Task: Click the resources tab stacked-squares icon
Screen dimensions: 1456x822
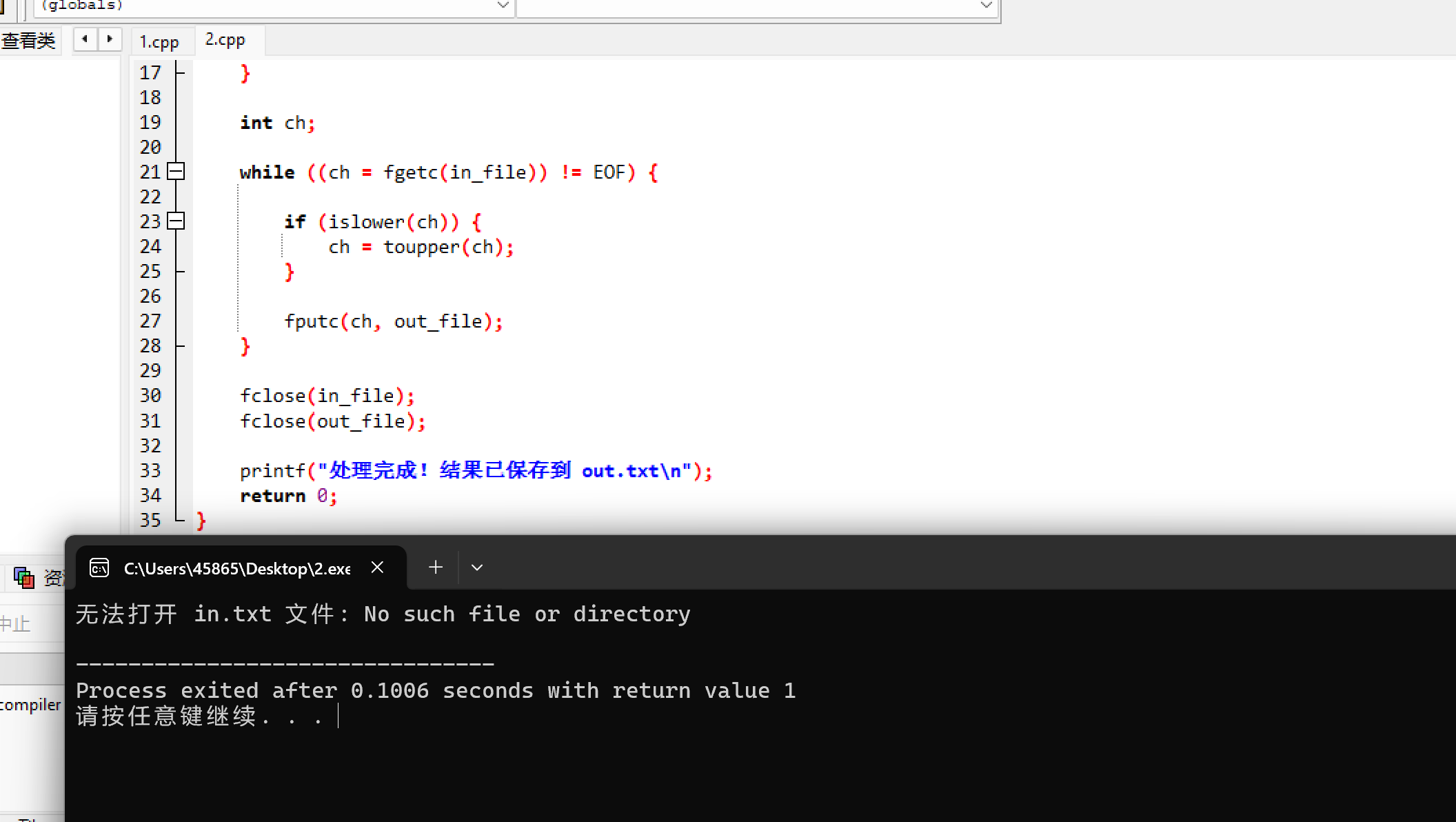Action: [24, 577]
